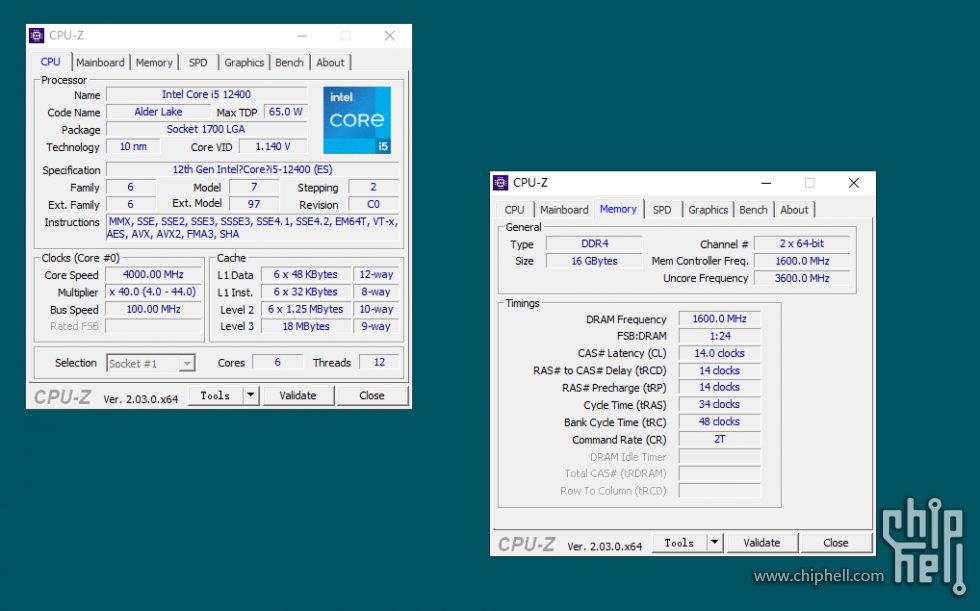Click L1 Inst. value '6 x 32 KBytes'
Image resolution: width=980 pixels, height=611 pixels.
[306, 292]
